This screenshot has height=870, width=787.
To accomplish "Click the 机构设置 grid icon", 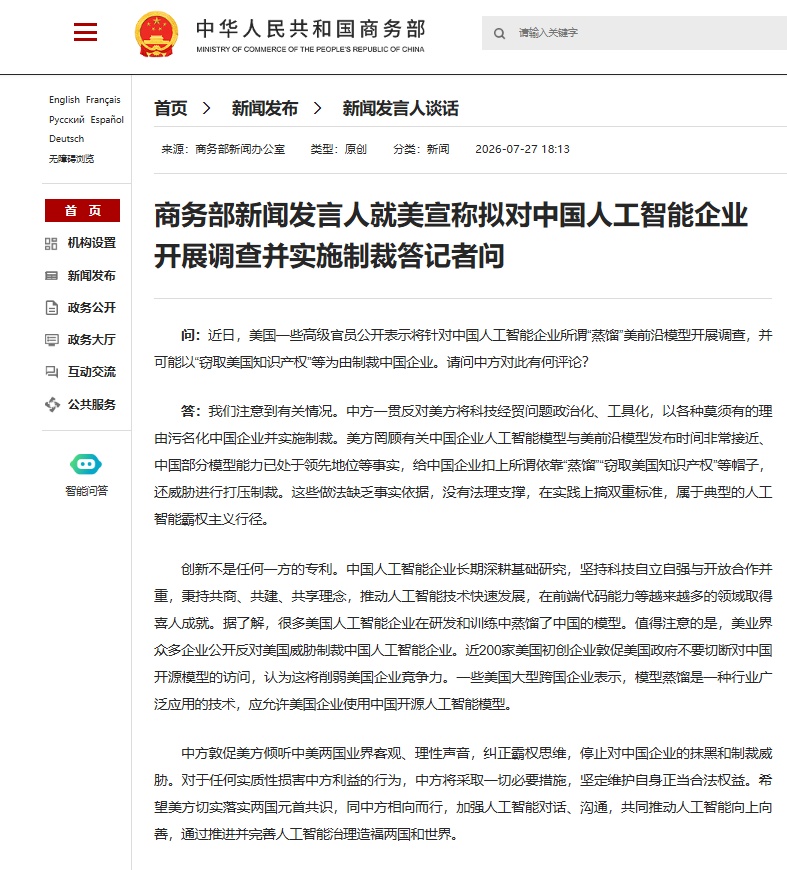I will (51, 244).
